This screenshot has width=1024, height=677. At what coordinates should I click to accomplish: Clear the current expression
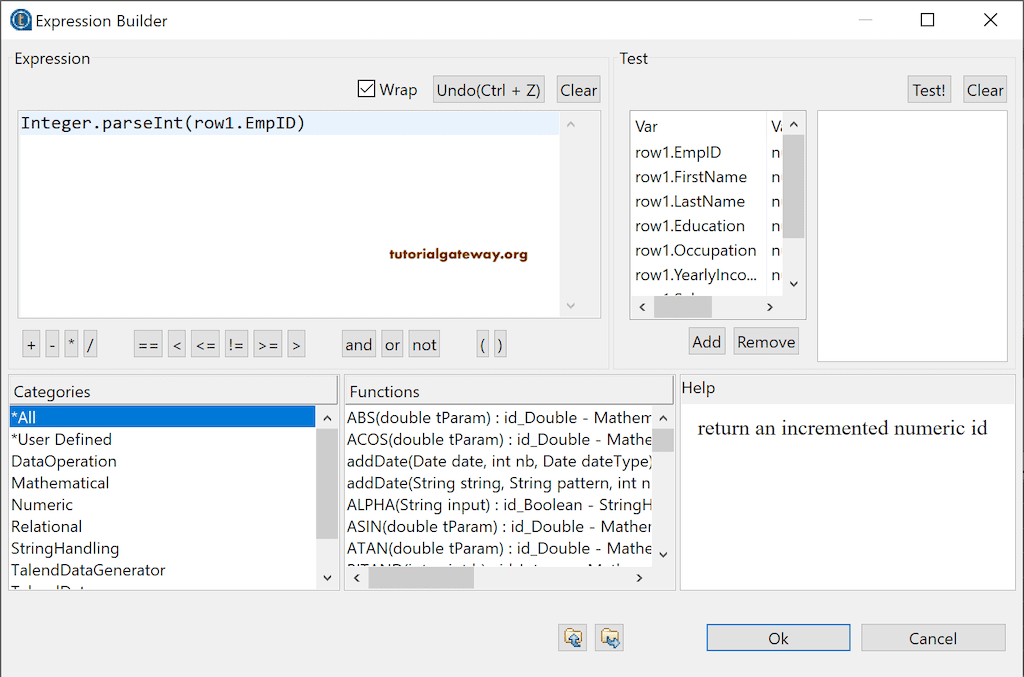coord(578,88)
